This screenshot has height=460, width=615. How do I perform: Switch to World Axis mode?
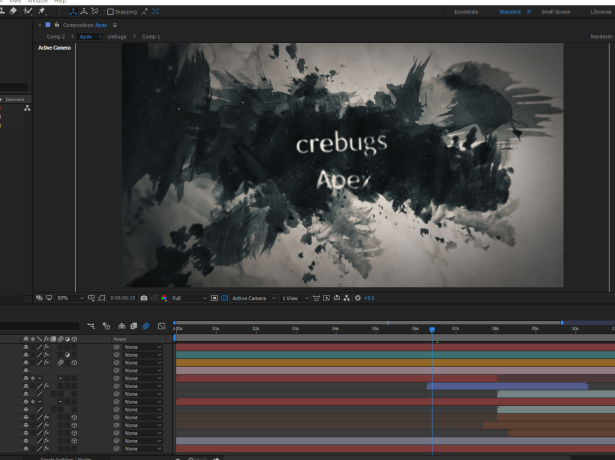click(84, 12)
